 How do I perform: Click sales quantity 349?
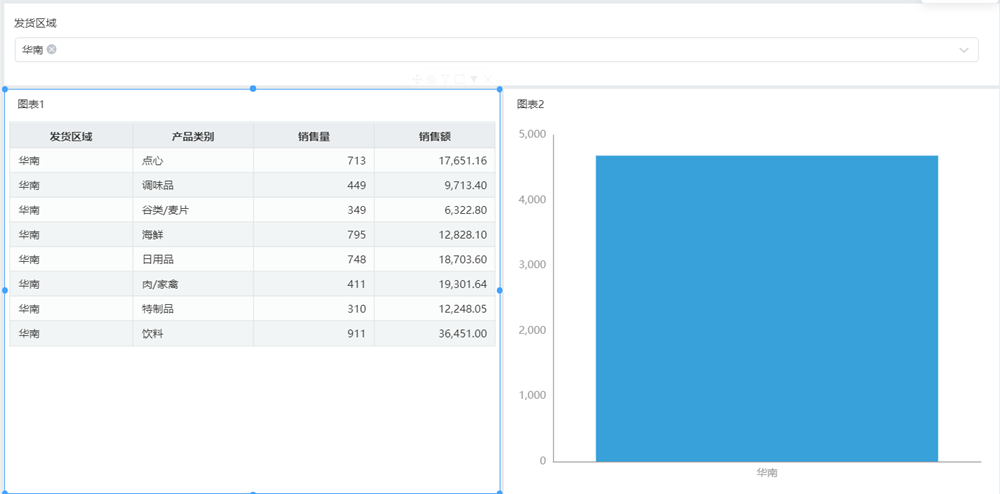(314, 210)
